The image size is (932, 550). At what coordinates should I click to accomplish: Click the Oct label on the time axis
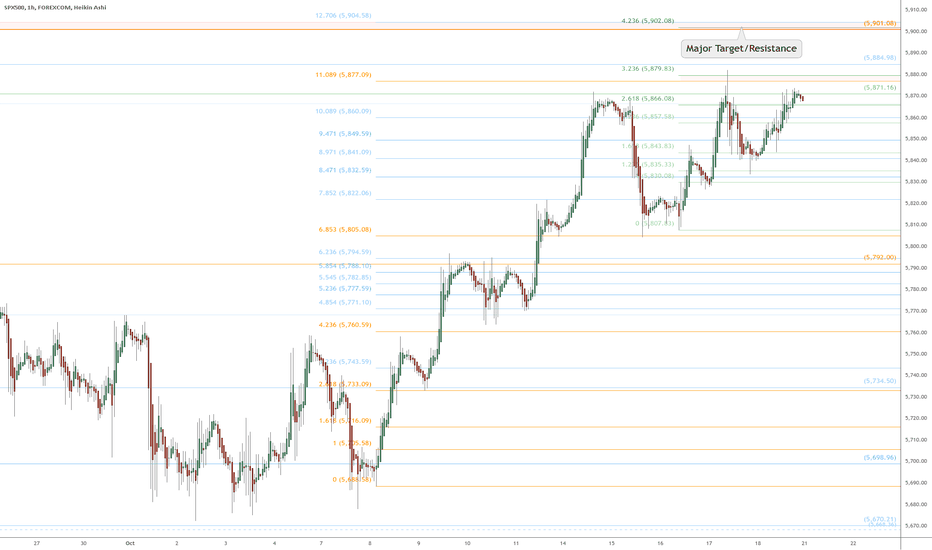click(130, 543)
